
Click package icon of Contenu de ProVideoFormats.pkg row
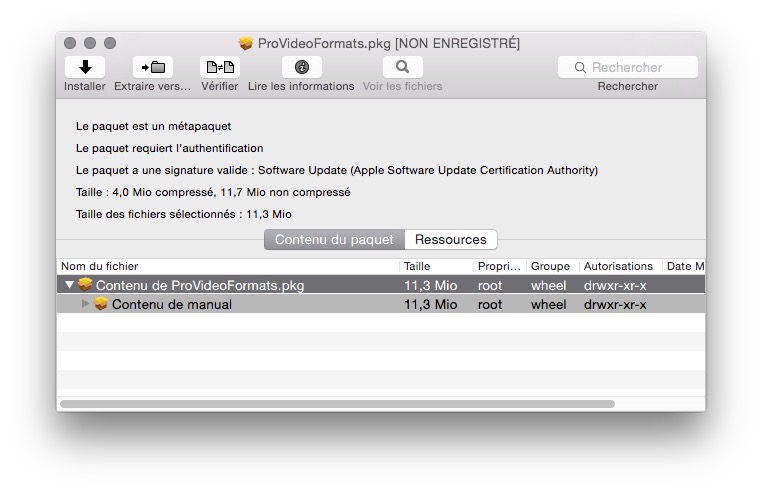(x=85, y=284)
